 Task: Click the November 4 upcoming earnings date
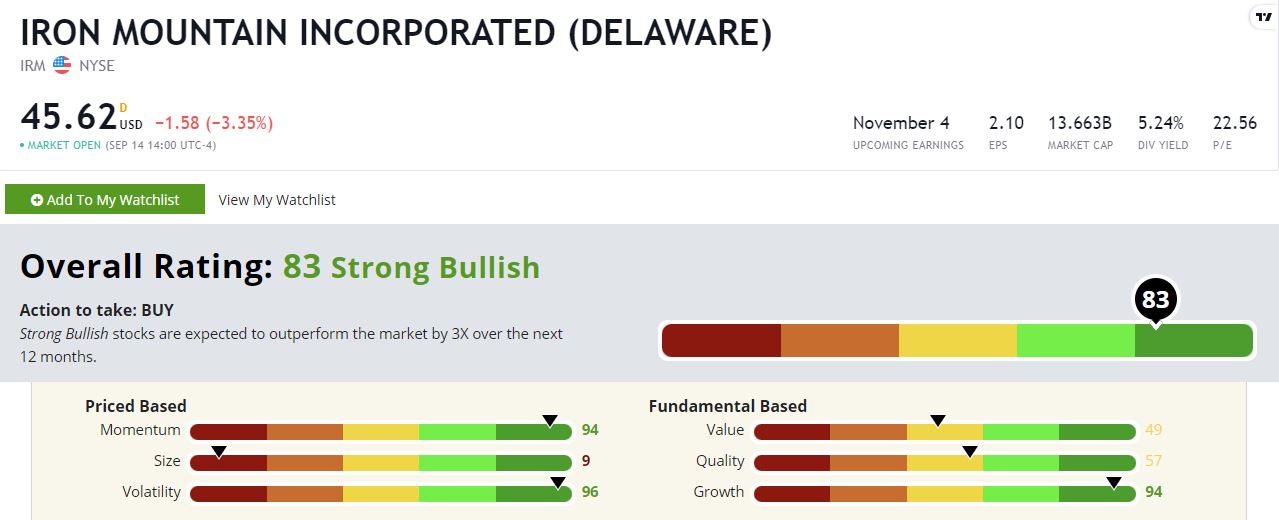901,123
